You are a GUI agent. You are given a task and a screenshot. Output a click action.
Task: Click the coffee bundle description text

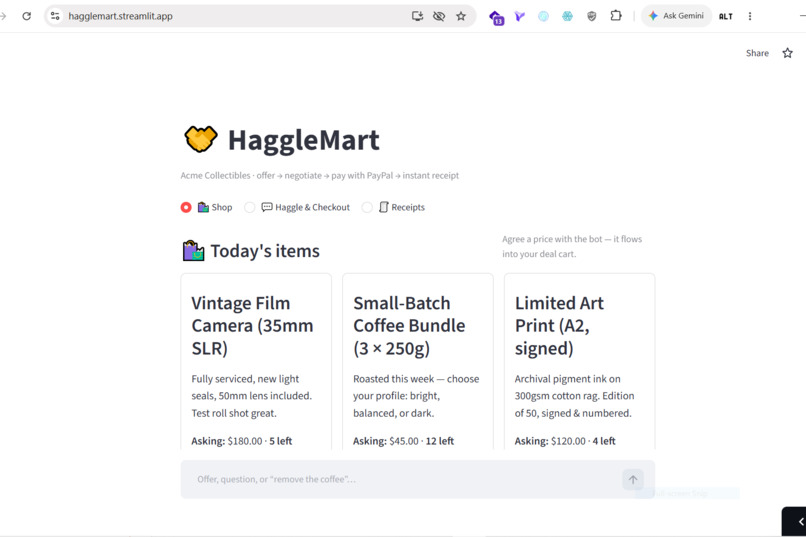[x=416, y=396]
